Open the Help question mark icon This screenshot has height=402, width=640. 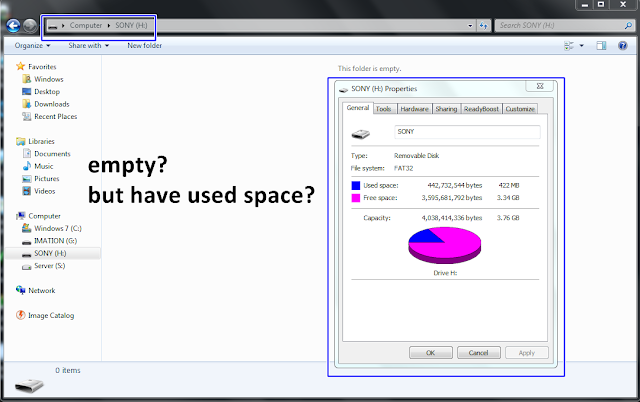coord(622,46)
